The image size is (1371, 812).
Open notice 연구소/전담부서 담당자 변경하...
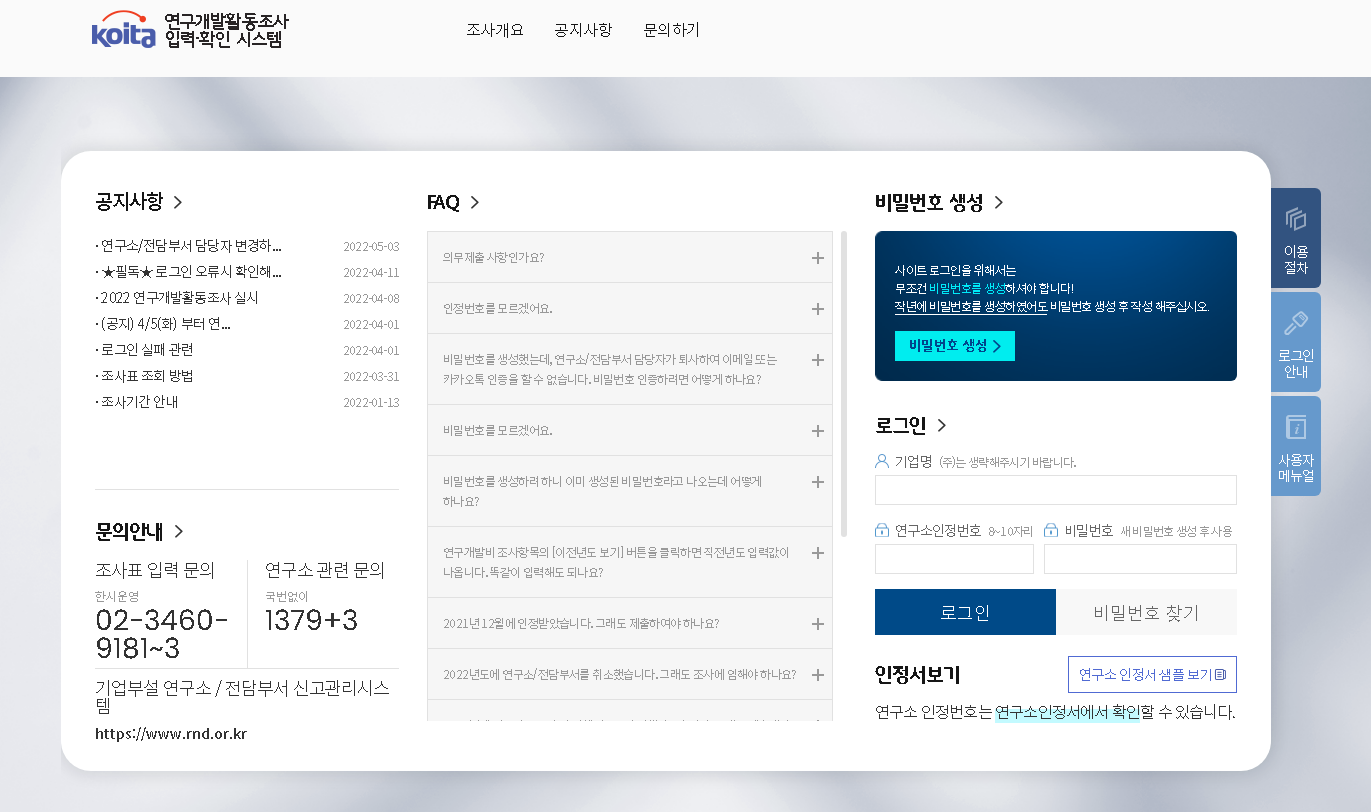click(189, 246)
